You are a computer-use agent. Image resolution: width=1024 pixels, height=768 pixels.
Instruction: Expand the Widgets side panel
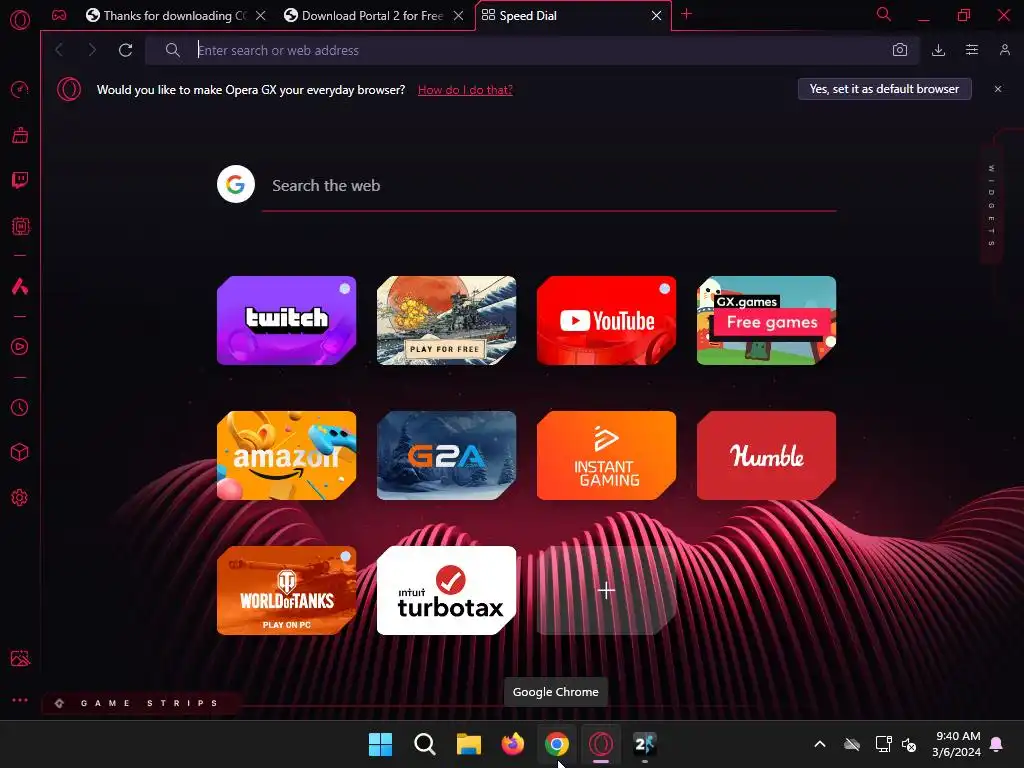pos(992,205)
